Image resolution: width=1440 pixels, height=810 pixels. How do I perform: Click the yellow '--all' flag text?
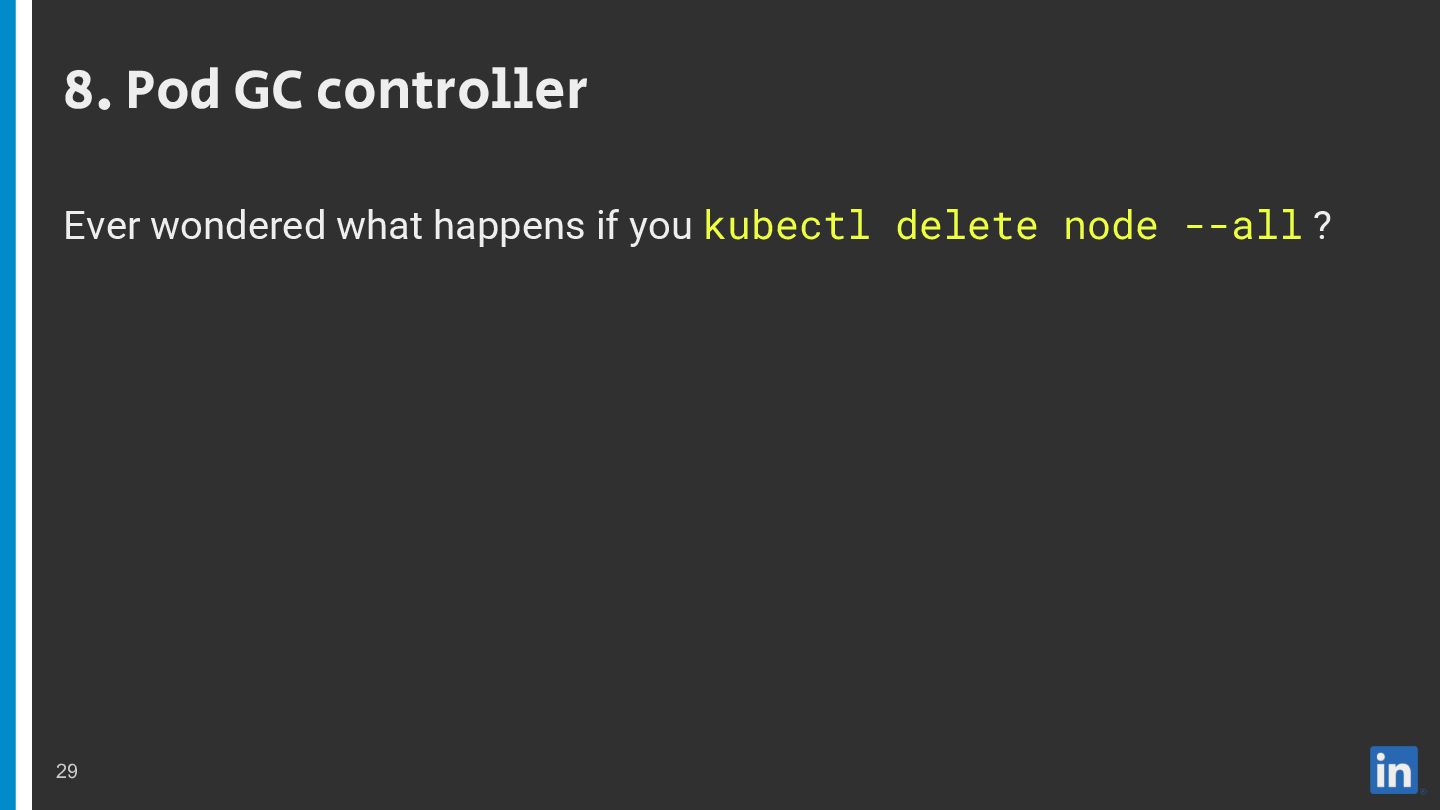coord(1243,226)
